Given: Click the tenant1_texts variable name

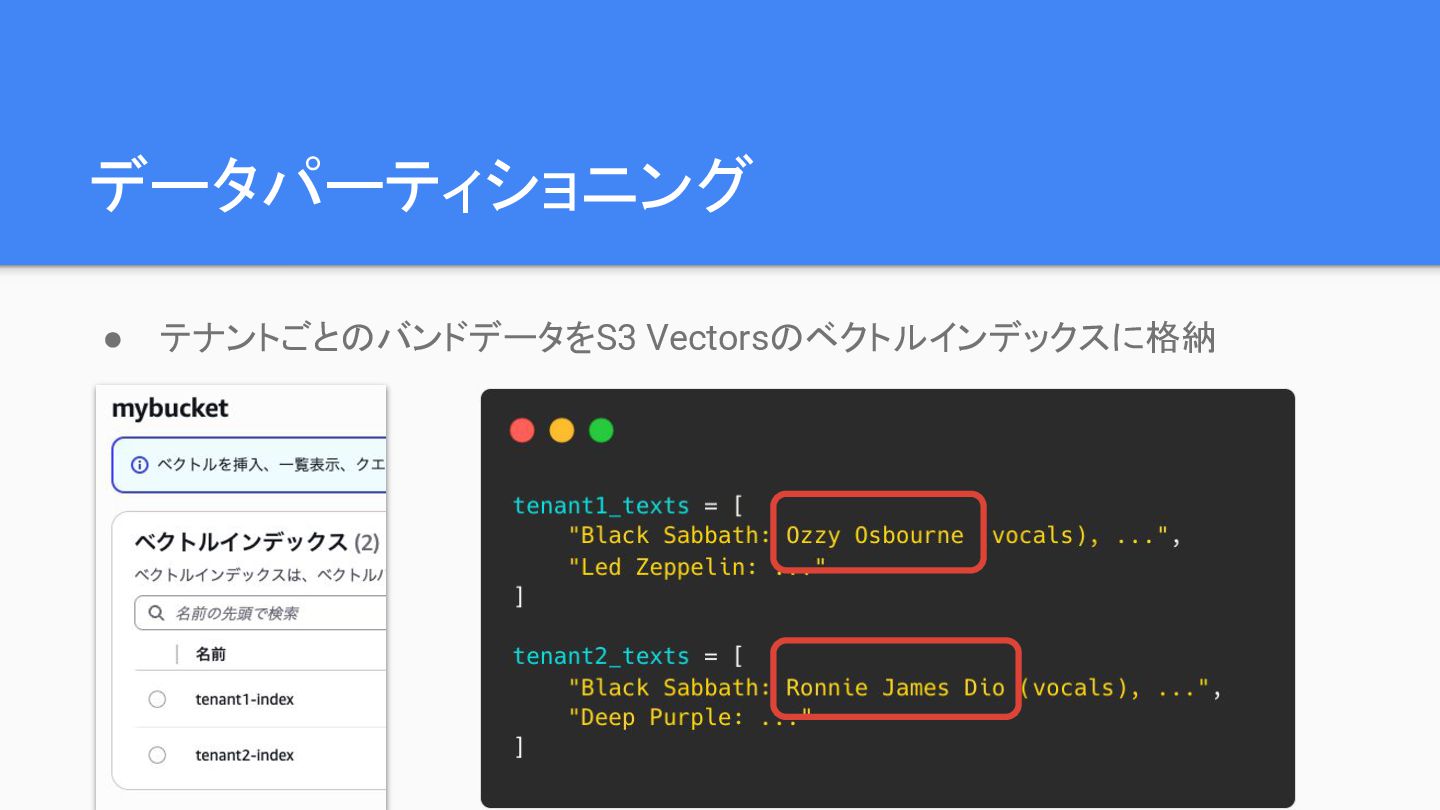Looking at the screenshot, I should 601,505.
